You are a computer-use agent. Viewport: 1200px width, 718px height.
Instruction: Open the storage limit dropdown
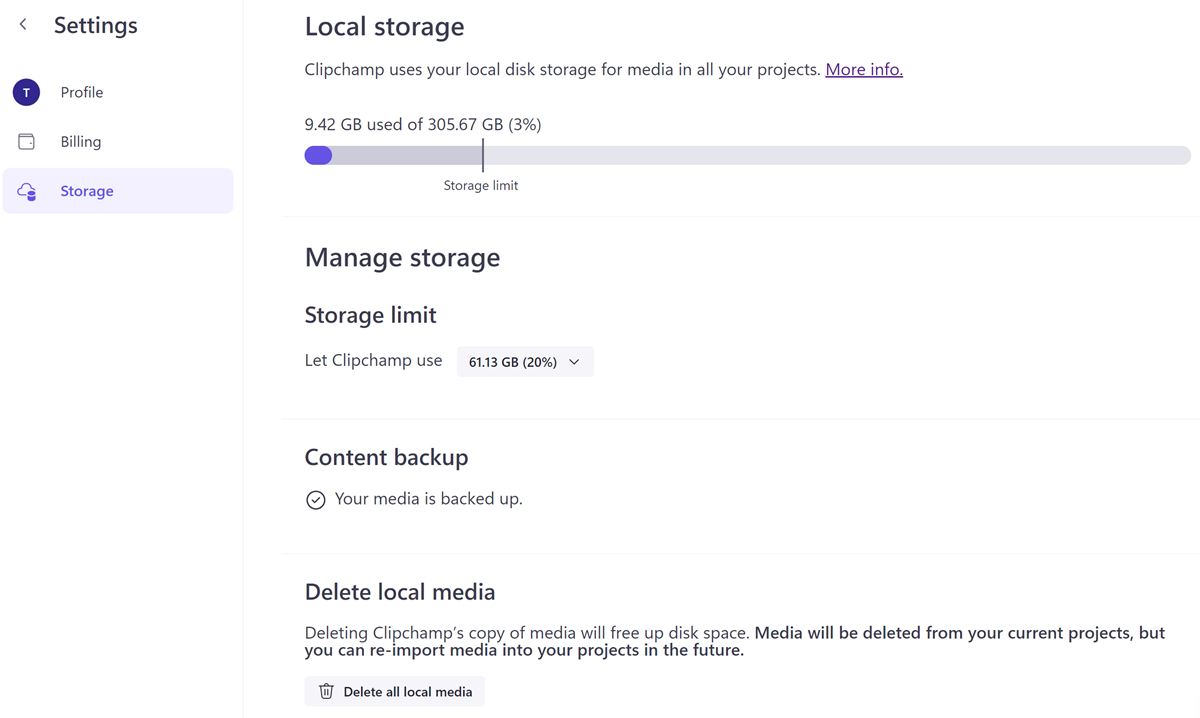[525, 362]
